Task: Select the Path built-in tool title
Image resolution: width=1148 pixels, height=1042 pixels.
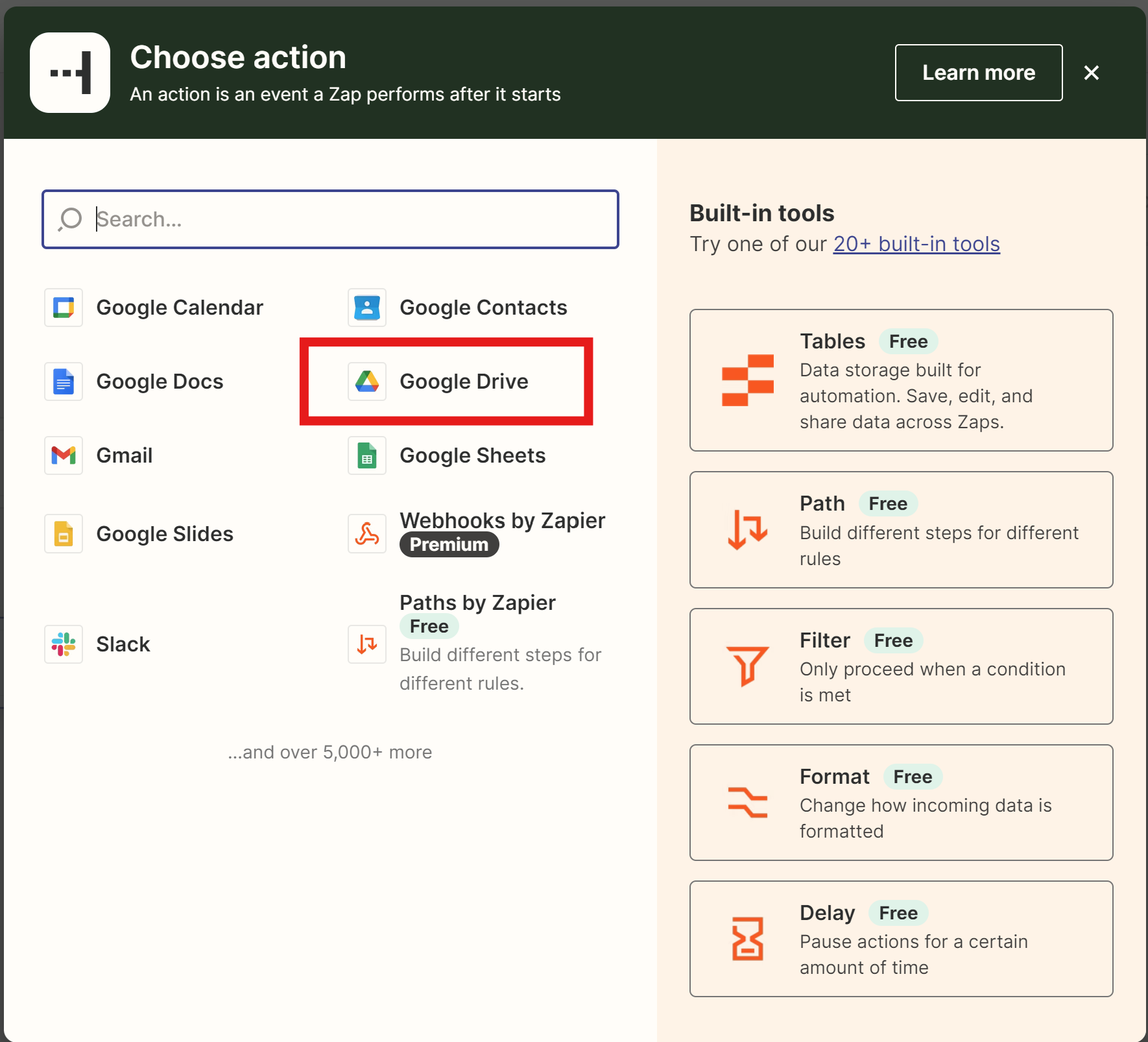Action: pyautogui.click(x=822, y=503)
